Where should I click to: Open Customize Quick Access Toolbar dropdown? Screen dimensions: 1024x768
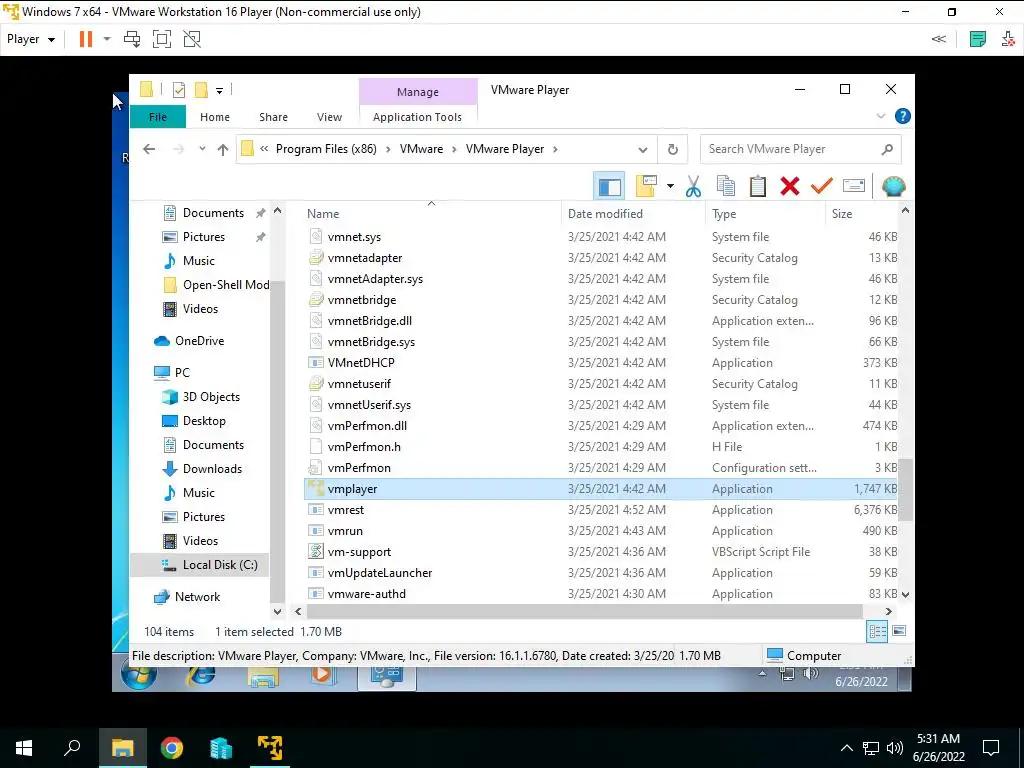click(219, 91)
